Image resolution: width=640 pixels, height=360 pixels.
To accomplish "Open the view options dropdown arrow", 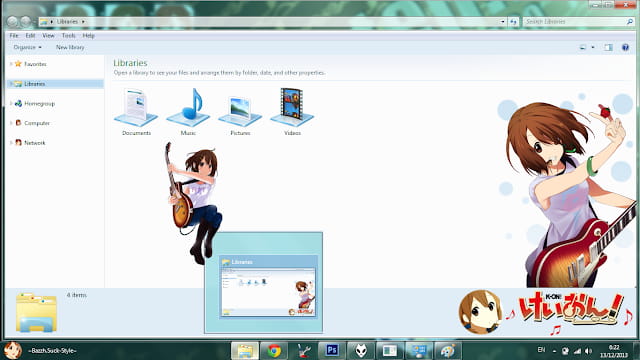I will (593, 47).
